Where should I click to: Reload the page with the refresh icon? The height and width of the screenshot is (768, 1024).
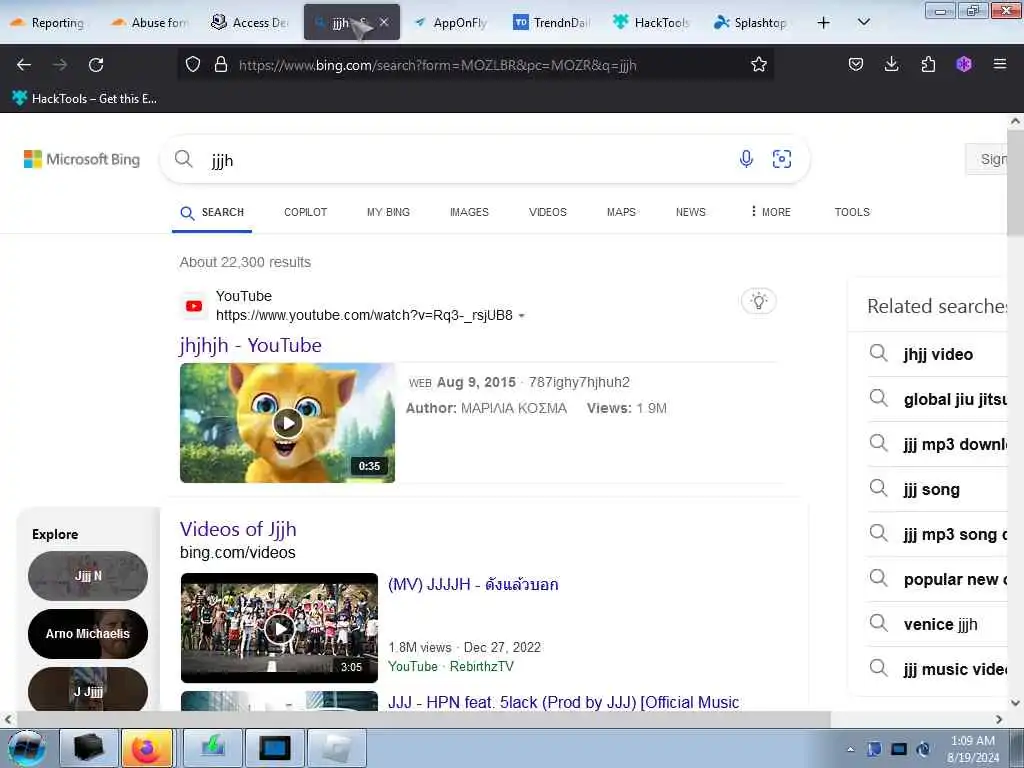coord(96,65)
